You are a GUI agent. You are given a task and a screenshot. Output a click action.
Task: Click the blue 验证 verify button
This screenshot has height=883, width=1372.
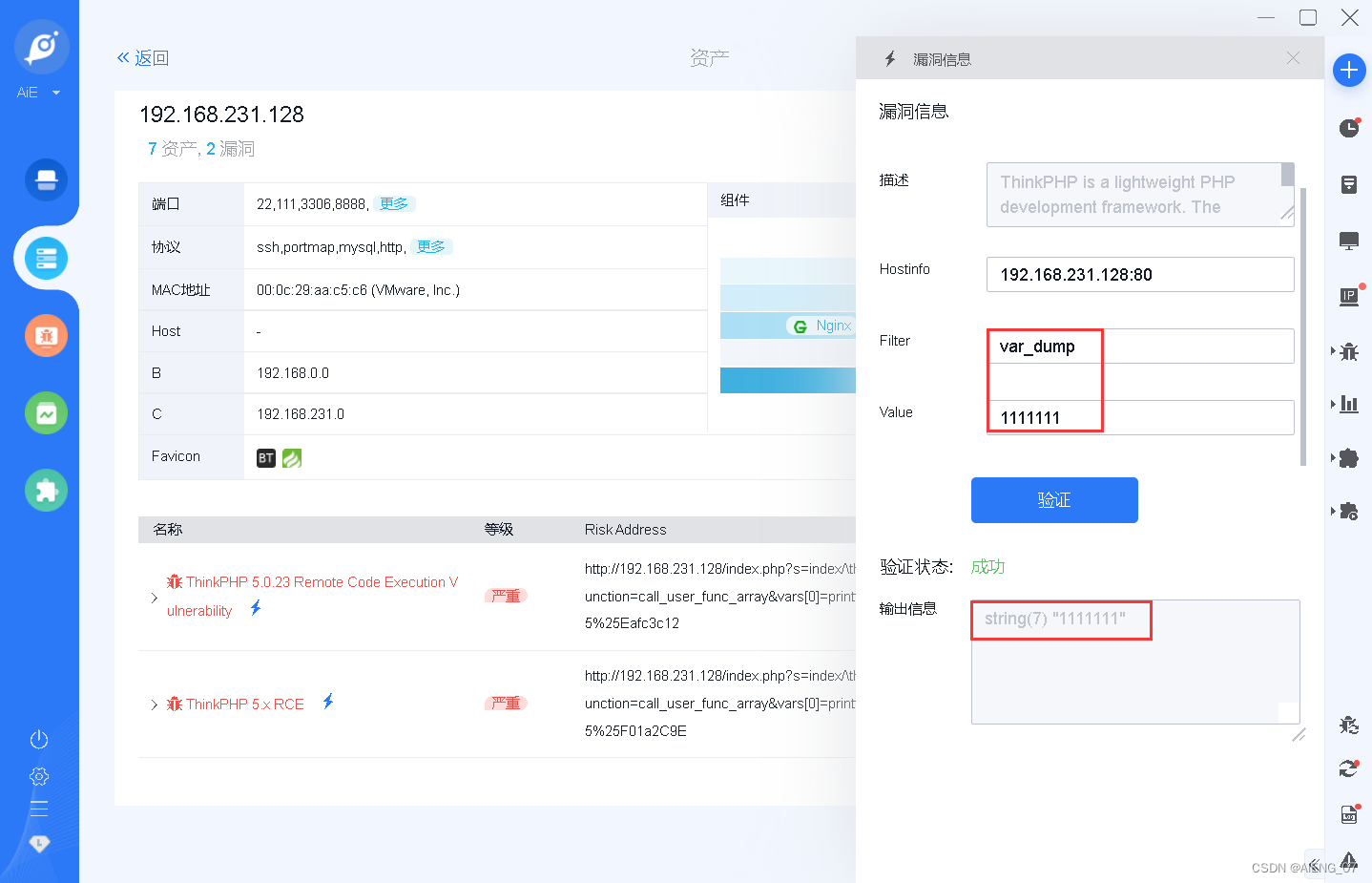click(x=1054, y=500)
